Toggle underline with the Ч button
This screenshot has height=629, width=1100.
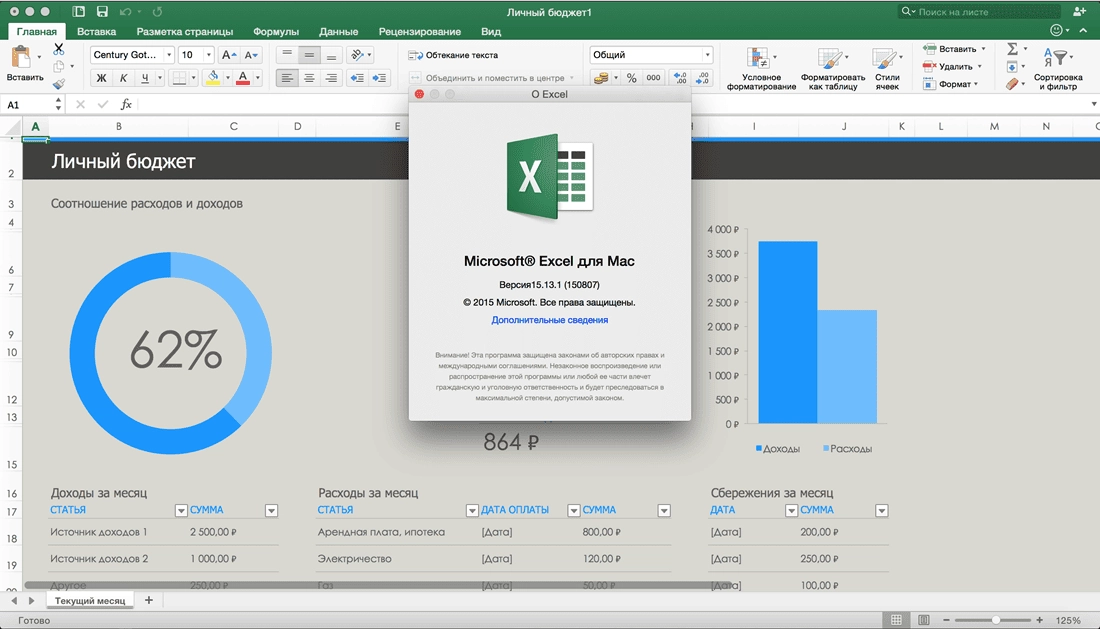click(x=145, y=78)
